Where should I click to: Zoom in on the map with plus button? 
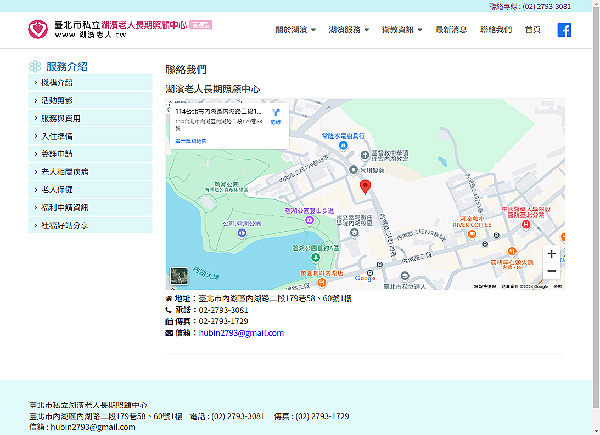tap(551, 254)
